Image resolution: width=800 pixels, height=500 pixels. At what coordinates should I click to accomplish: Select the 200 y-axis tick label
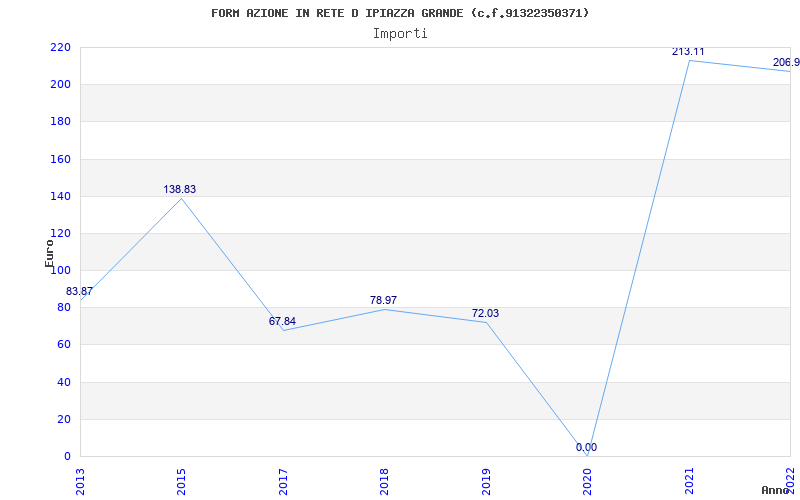(60, 85)
